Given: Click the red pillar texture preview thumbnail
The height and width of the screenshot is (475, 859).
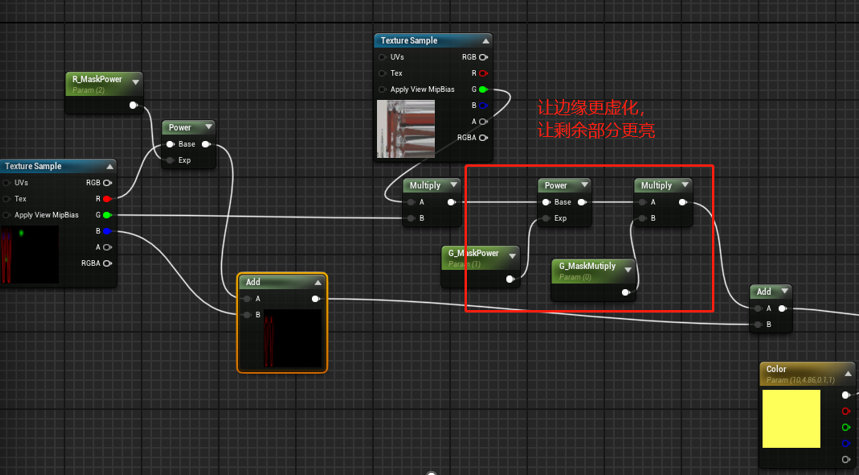Looking at the screenshot, I should tap(405, 128).
